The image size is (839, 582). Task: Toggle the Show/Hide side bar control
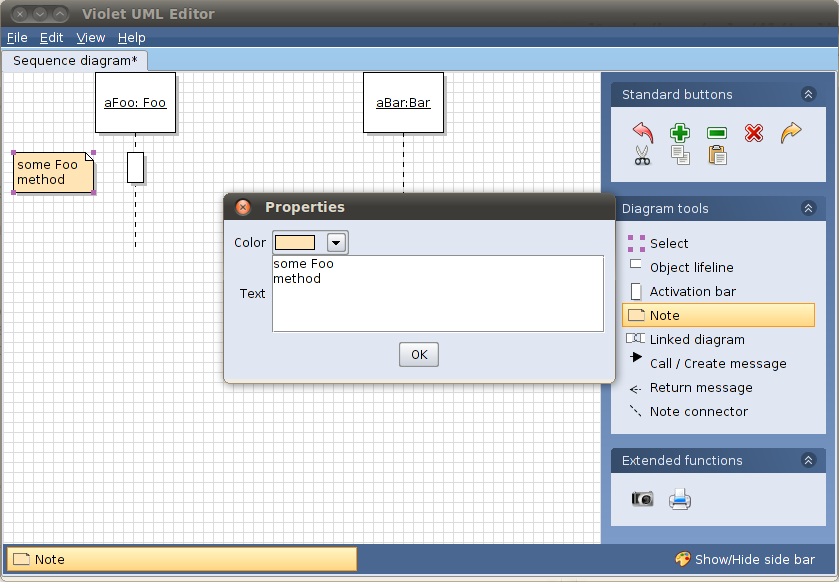tap(745, 560)
